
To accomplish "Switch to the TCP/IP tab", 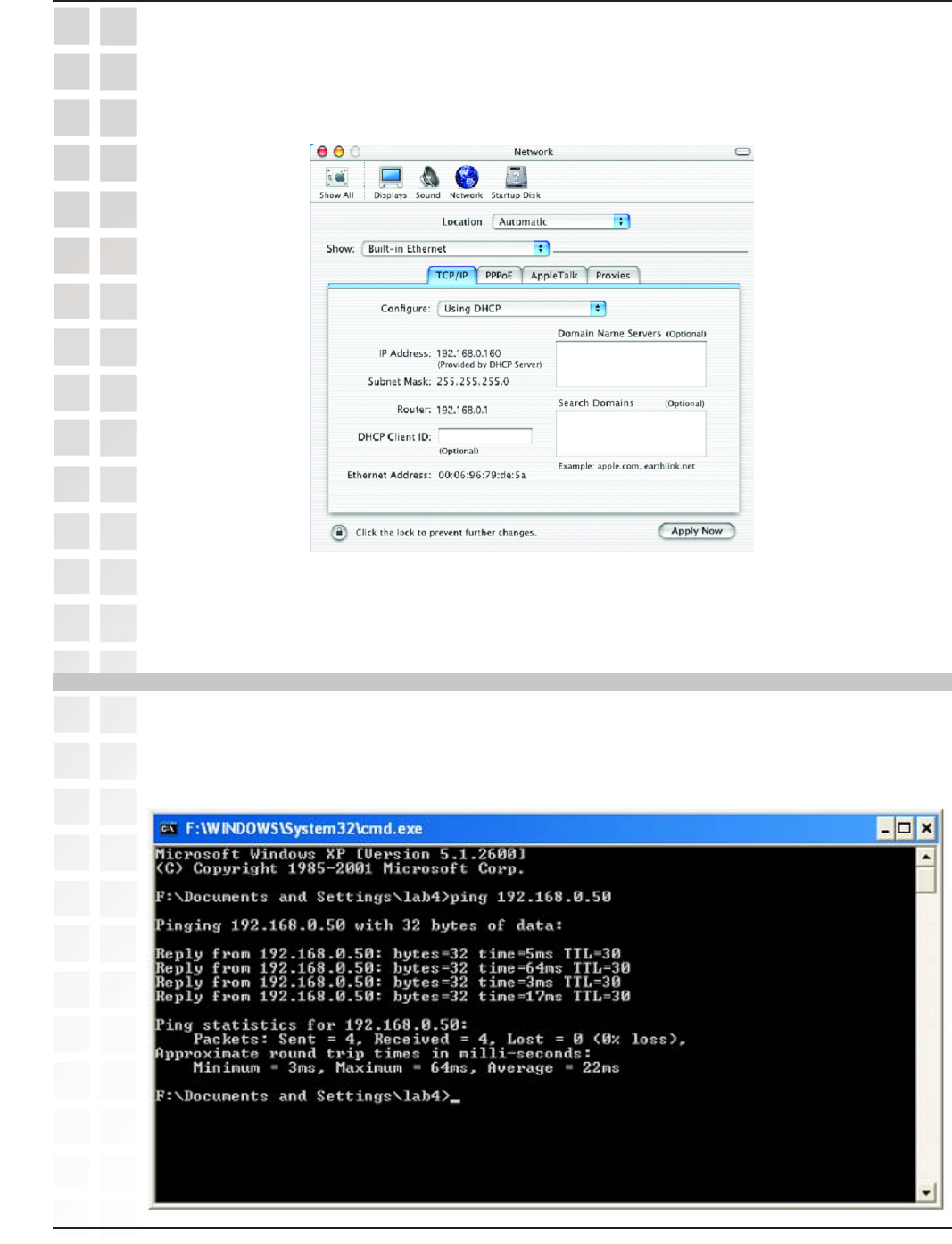I will click(x=451, y=275).
